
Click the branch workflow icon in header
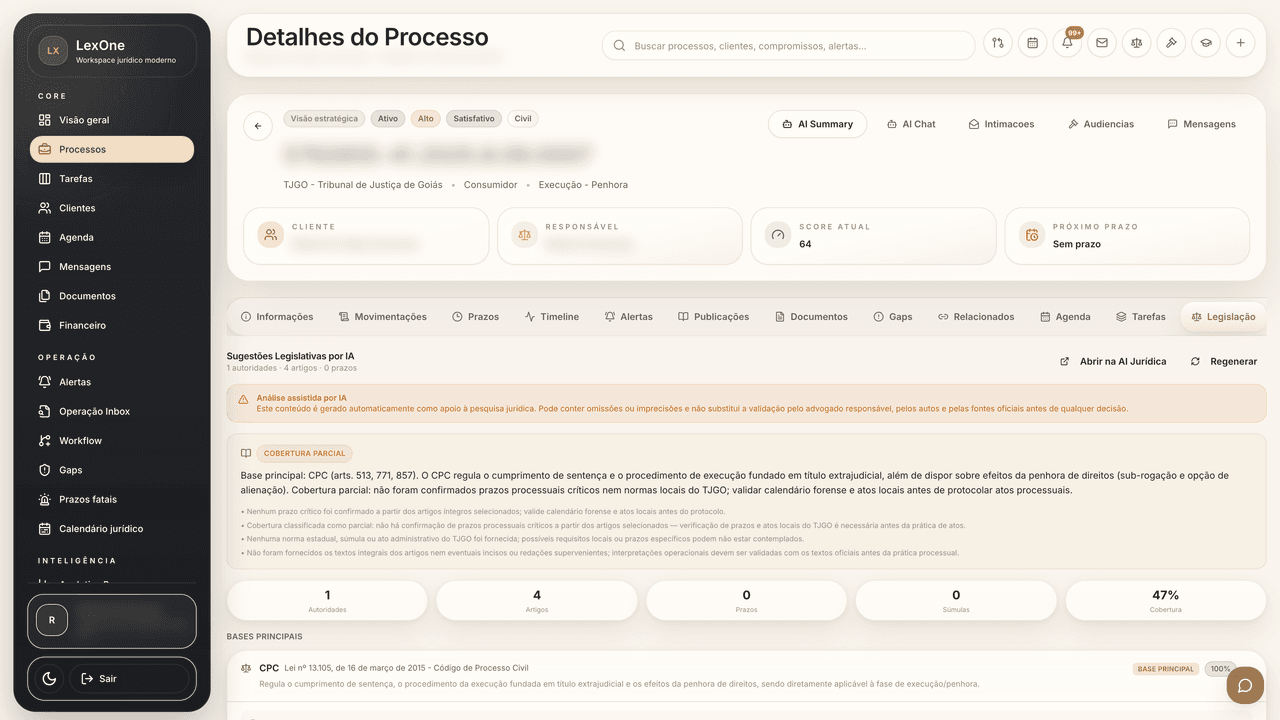(998, 43)
